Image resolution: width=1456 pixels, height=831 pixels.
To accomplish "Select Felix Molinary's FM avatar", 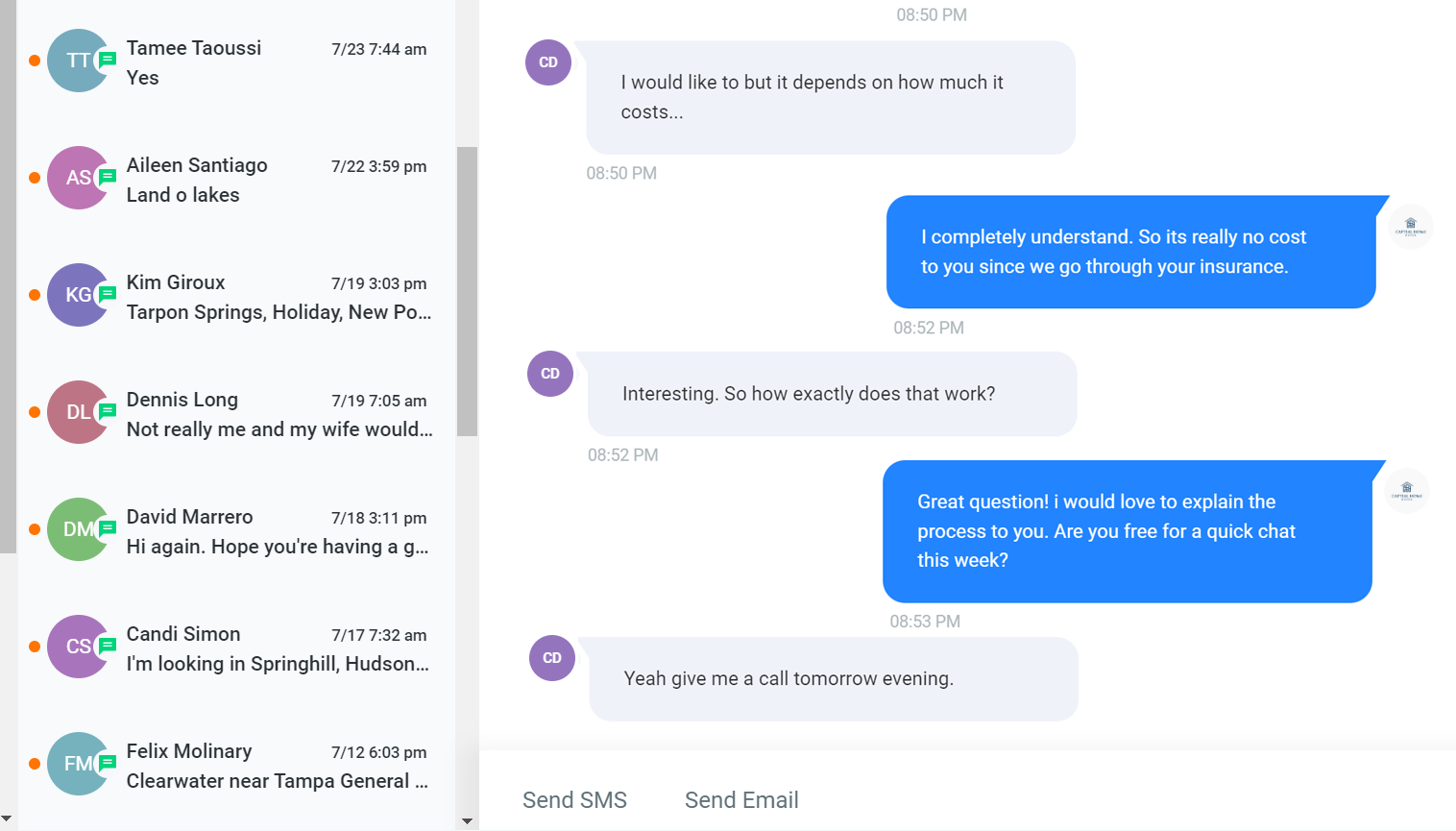I will 79,764.
